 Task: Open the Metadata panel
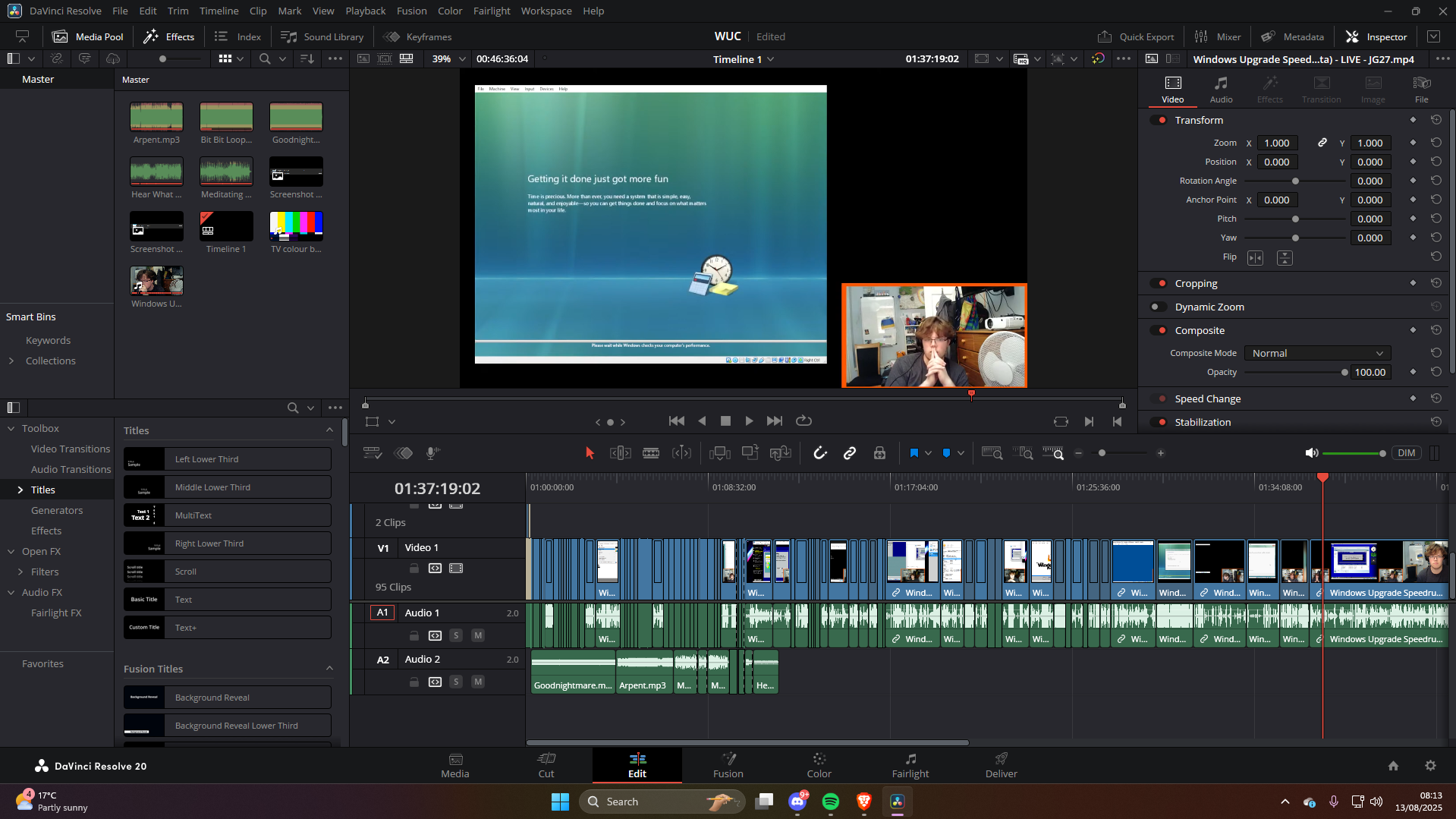tap(1292, 36)
